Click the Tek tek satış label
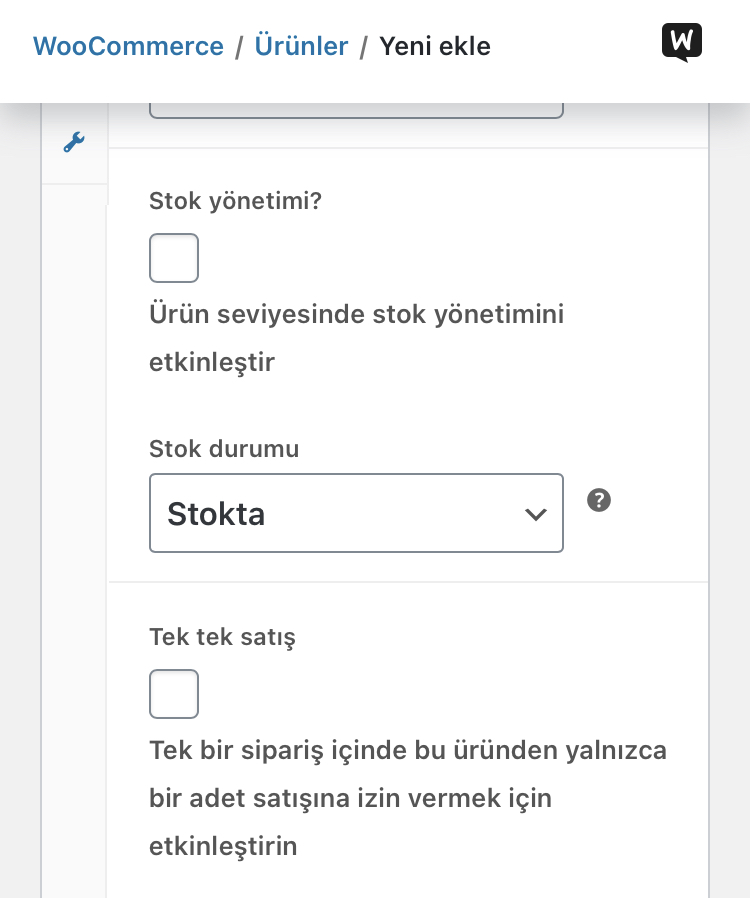750x898 pixels. pos(222,637)
